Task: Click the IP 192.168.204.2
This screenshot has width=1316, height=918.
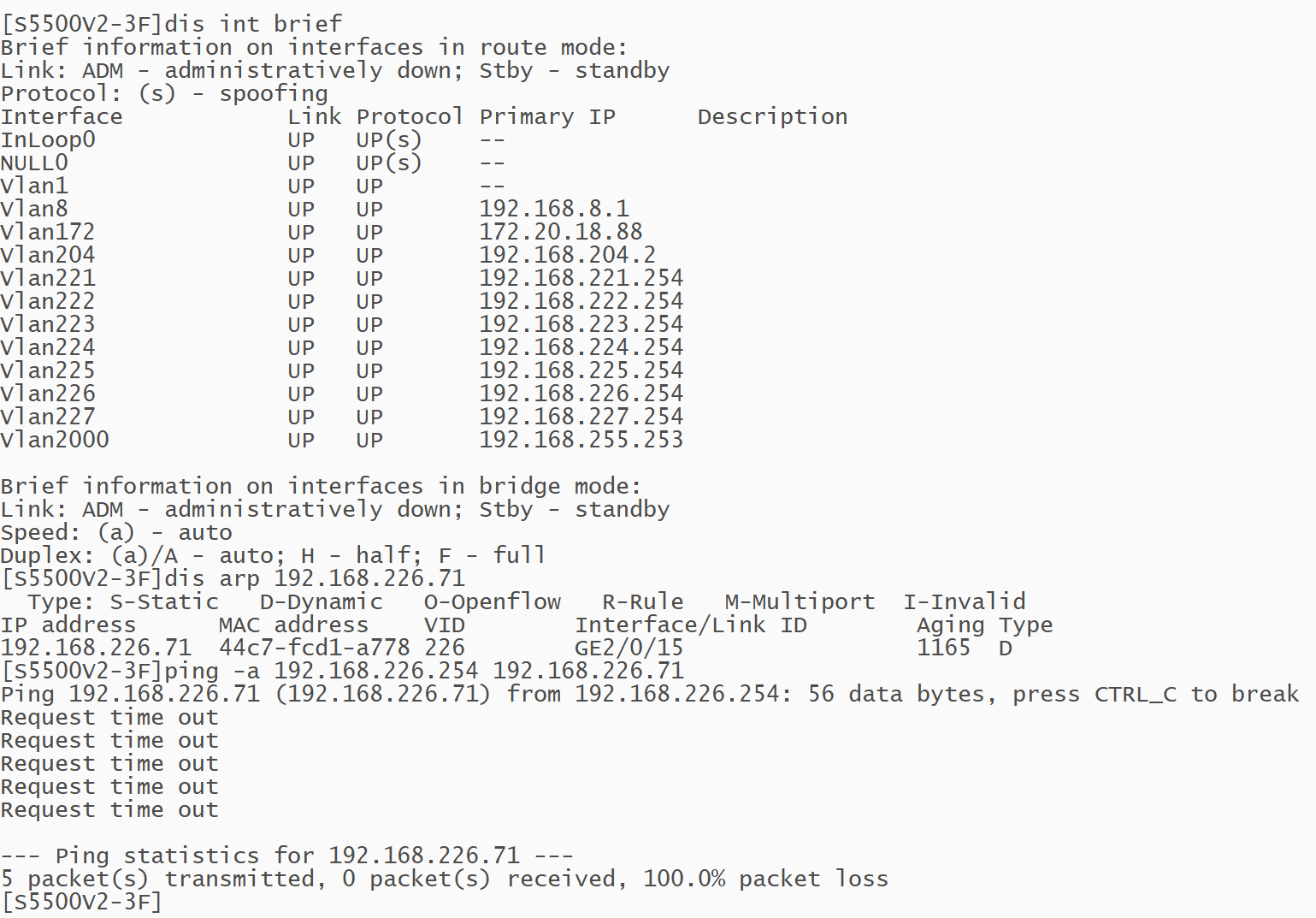Action: (567, 255)
